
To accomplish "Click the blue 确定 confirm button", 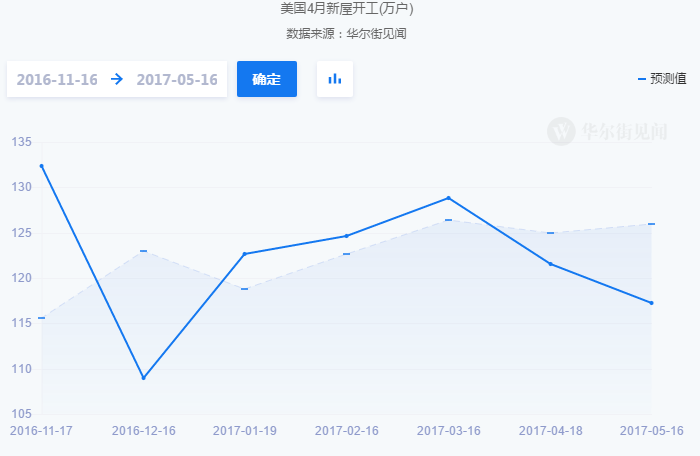I will pyautogui.click(x=267, y=79).
